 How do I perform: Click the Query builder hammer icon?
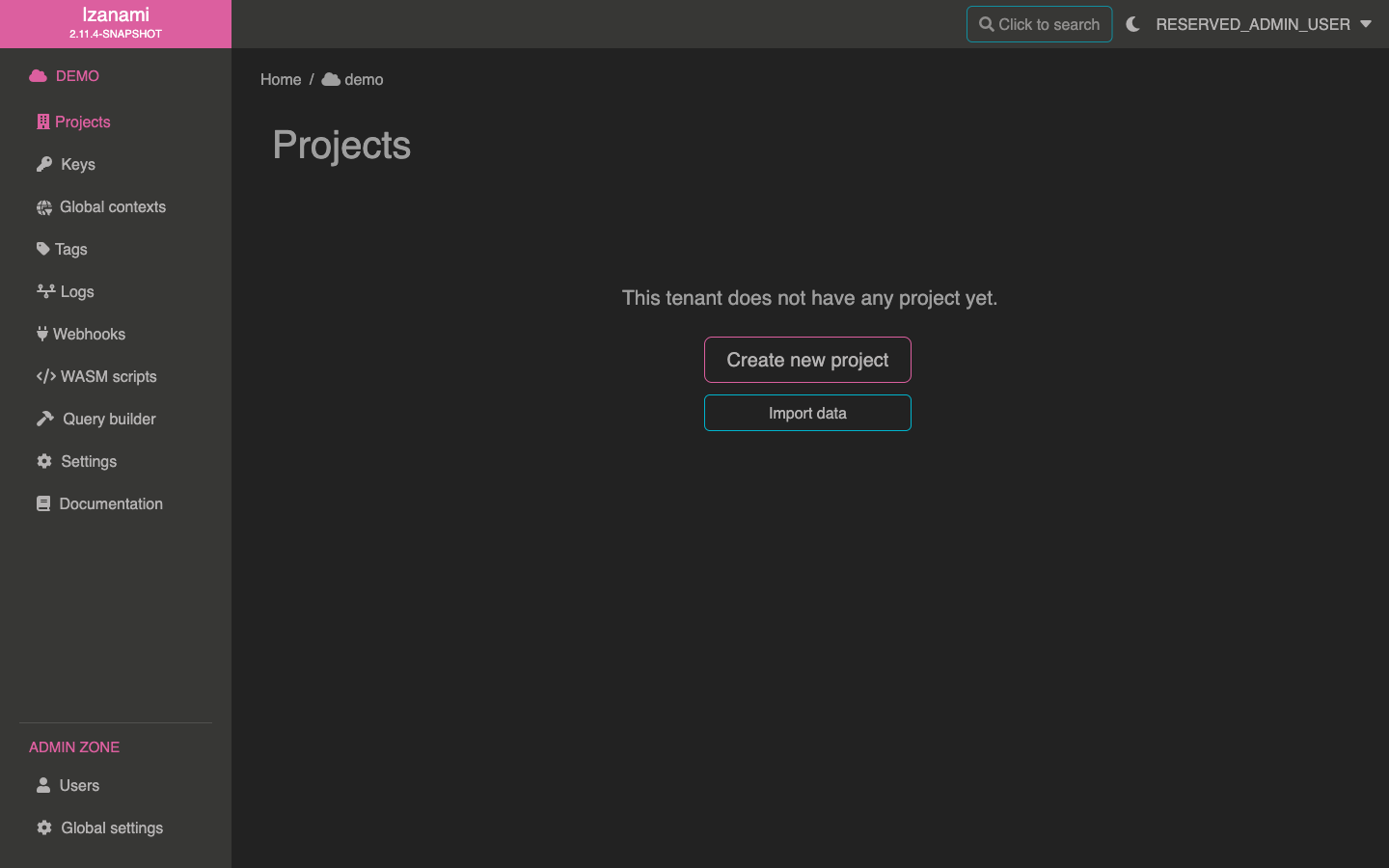coord(45,419)
